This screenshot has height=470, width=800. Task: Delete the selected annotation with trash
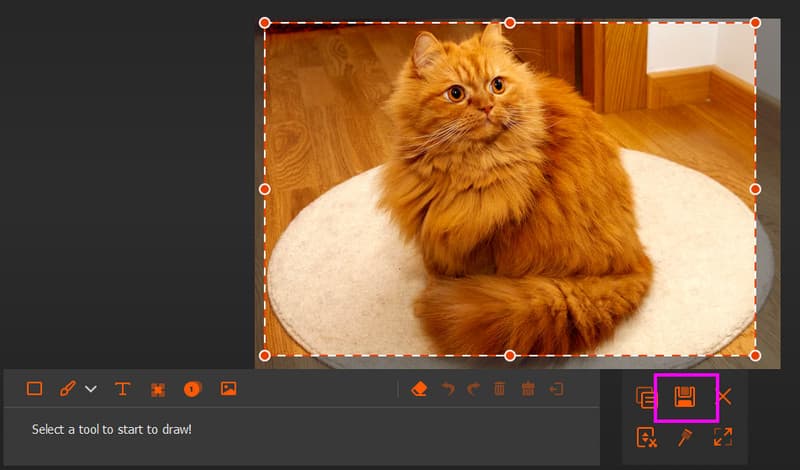500,389
